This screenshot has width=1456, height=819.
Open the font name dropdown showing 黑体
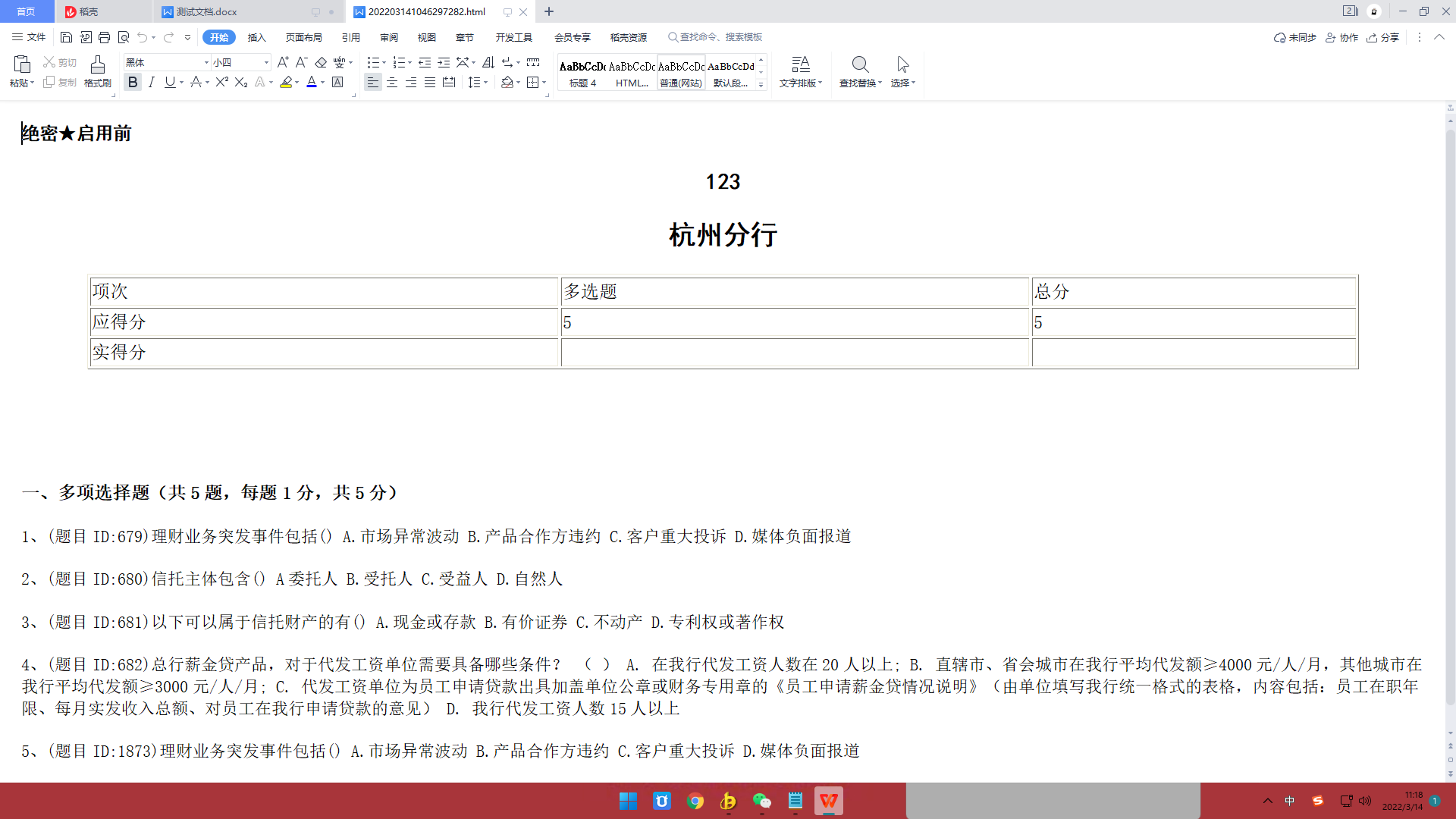[206, 62]
